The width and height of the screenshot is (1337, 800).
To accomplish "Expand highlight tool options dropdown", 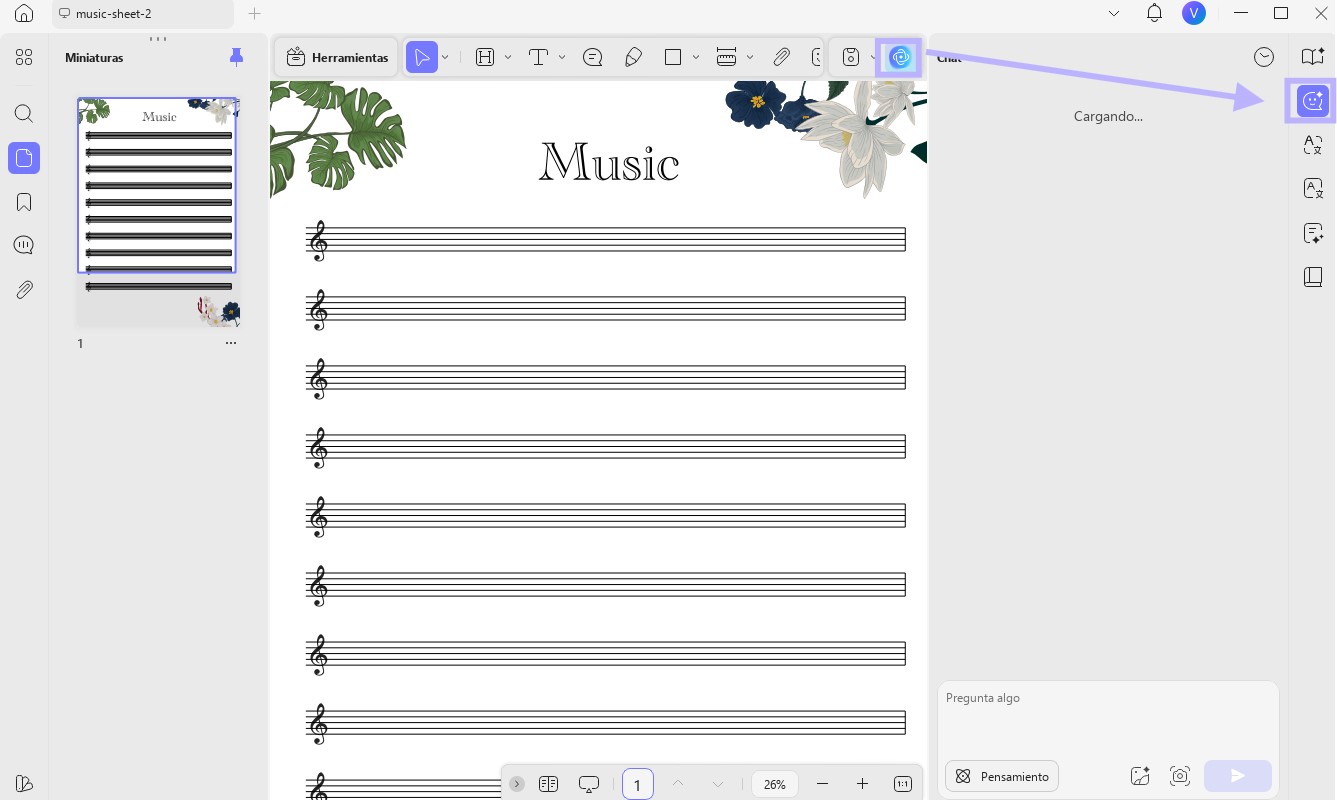I will pos(508,57).
